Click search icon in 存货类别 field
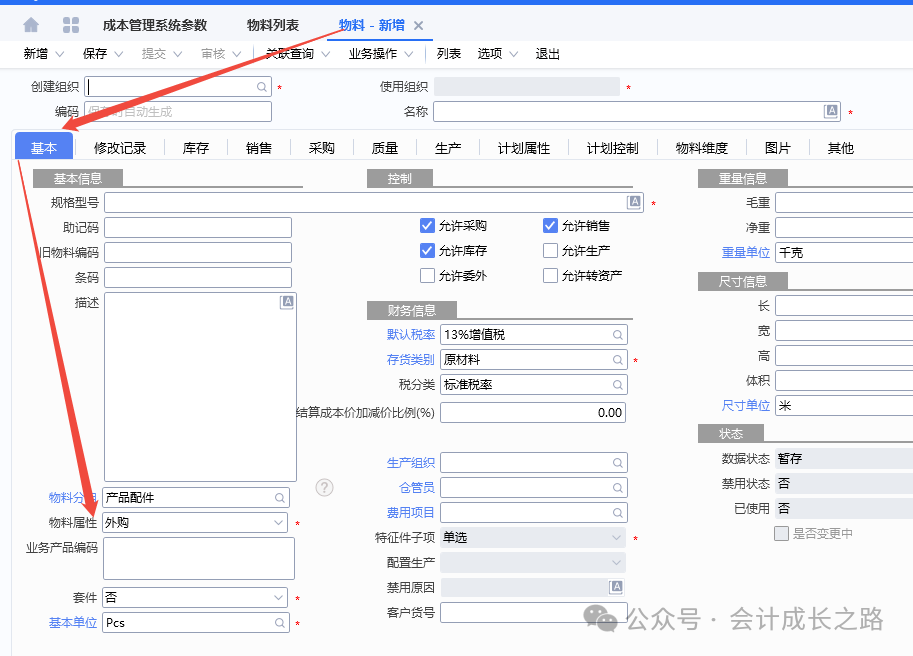Image resolution: width=913 pixels, height=656 pixels. click(618, 360)
